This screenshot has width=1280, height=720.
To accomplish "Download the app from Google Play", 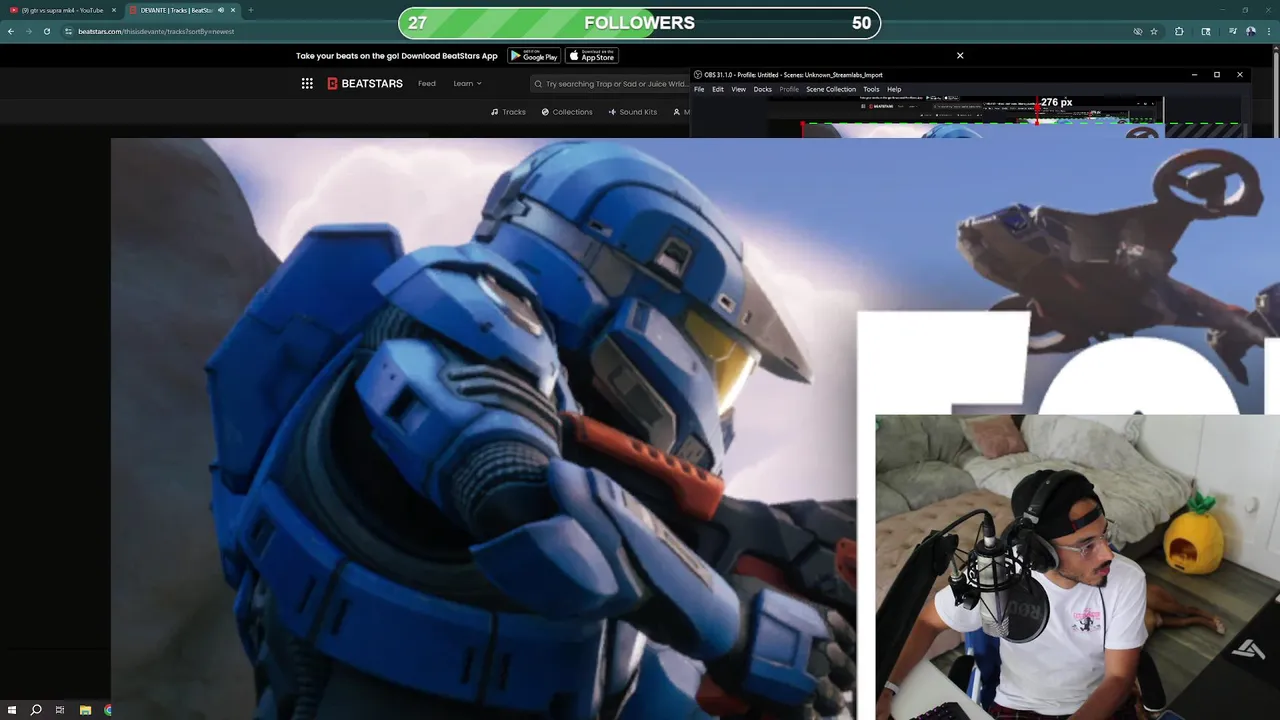I will 533,56.
